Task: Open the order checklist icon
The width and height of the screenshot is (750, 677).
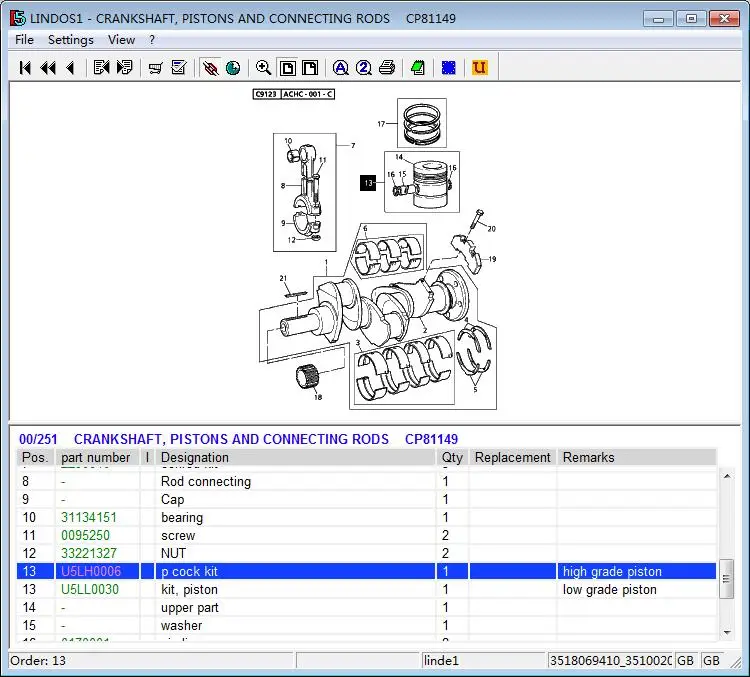Action: coord(179,68)
